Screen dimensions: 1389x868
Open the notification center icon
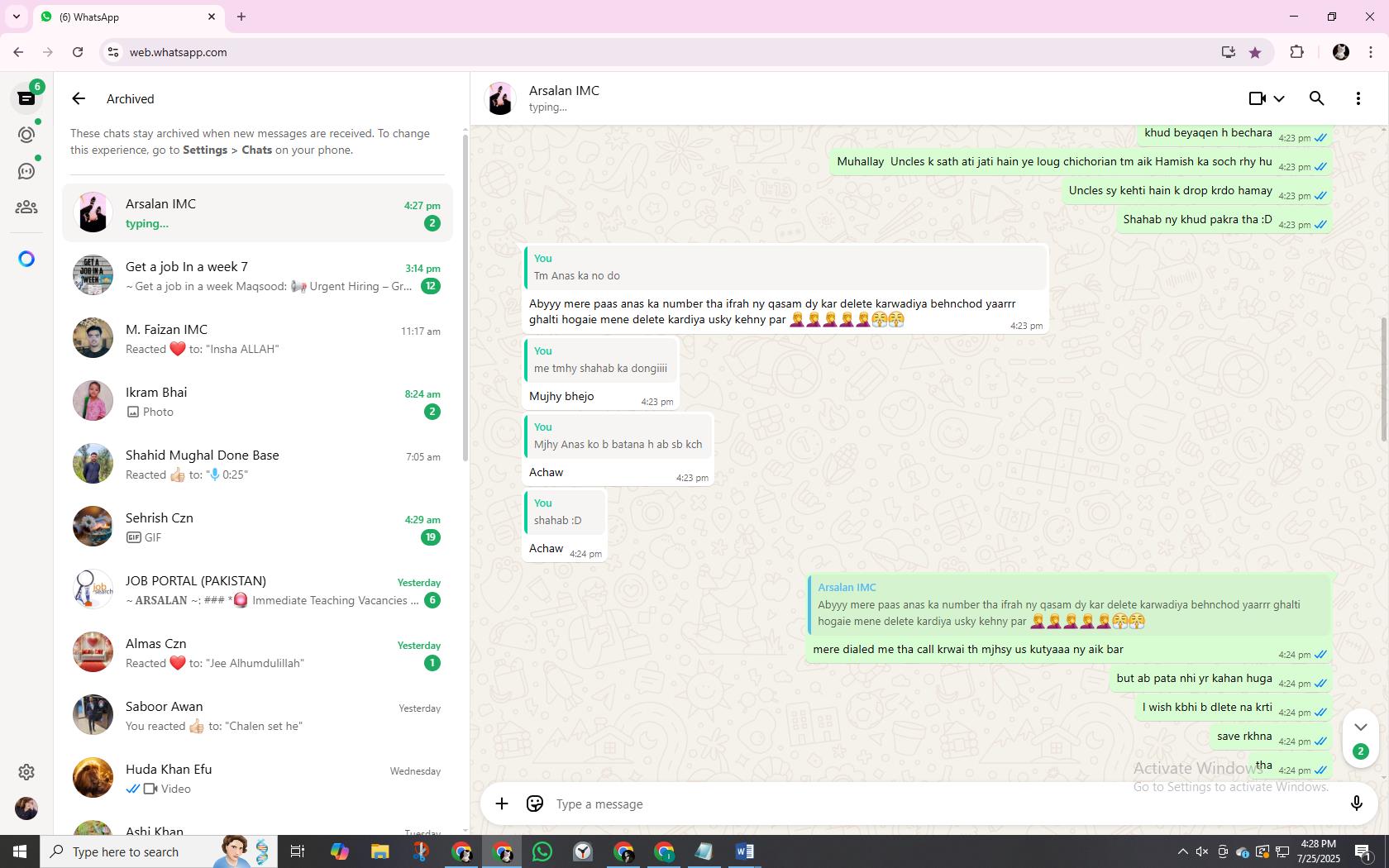tap(1364, 851)
